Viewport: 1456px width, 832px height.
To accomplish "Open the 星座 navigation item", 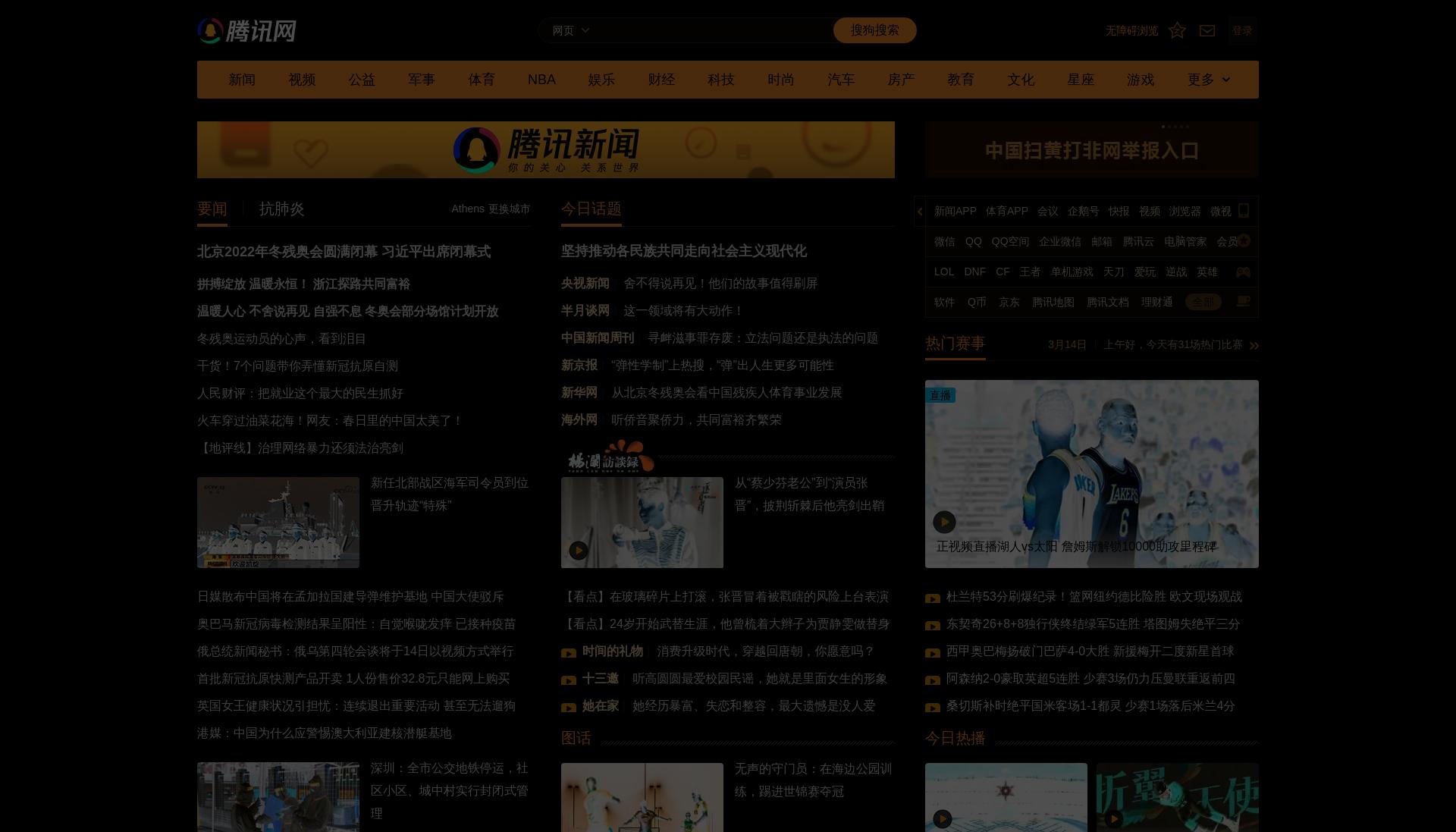I will click(x=1081, y=80).
